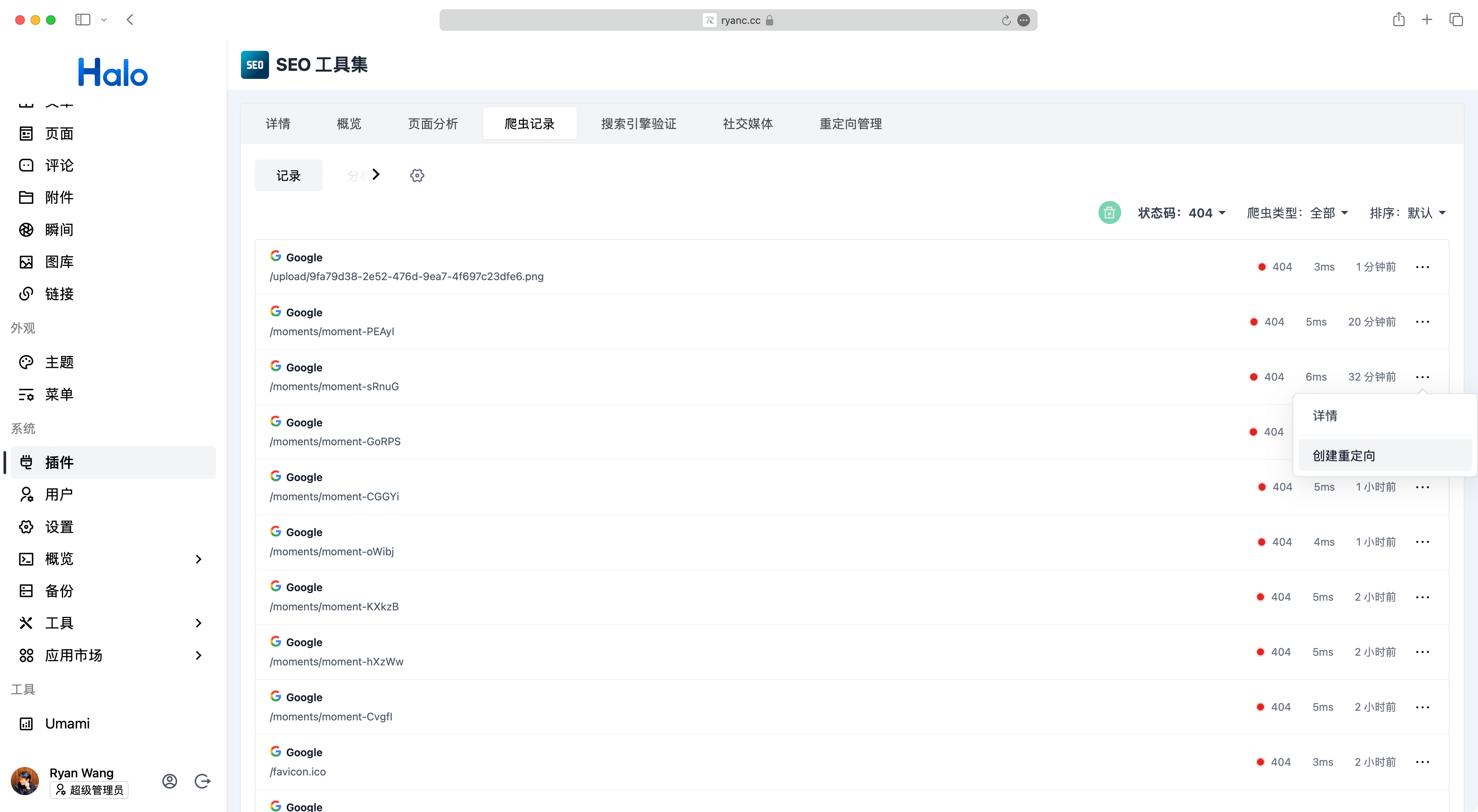This screenshot has height=812, width=1478.
Task: Click the 20 分钟前 timestamp
Action: tap(1372, 322)
